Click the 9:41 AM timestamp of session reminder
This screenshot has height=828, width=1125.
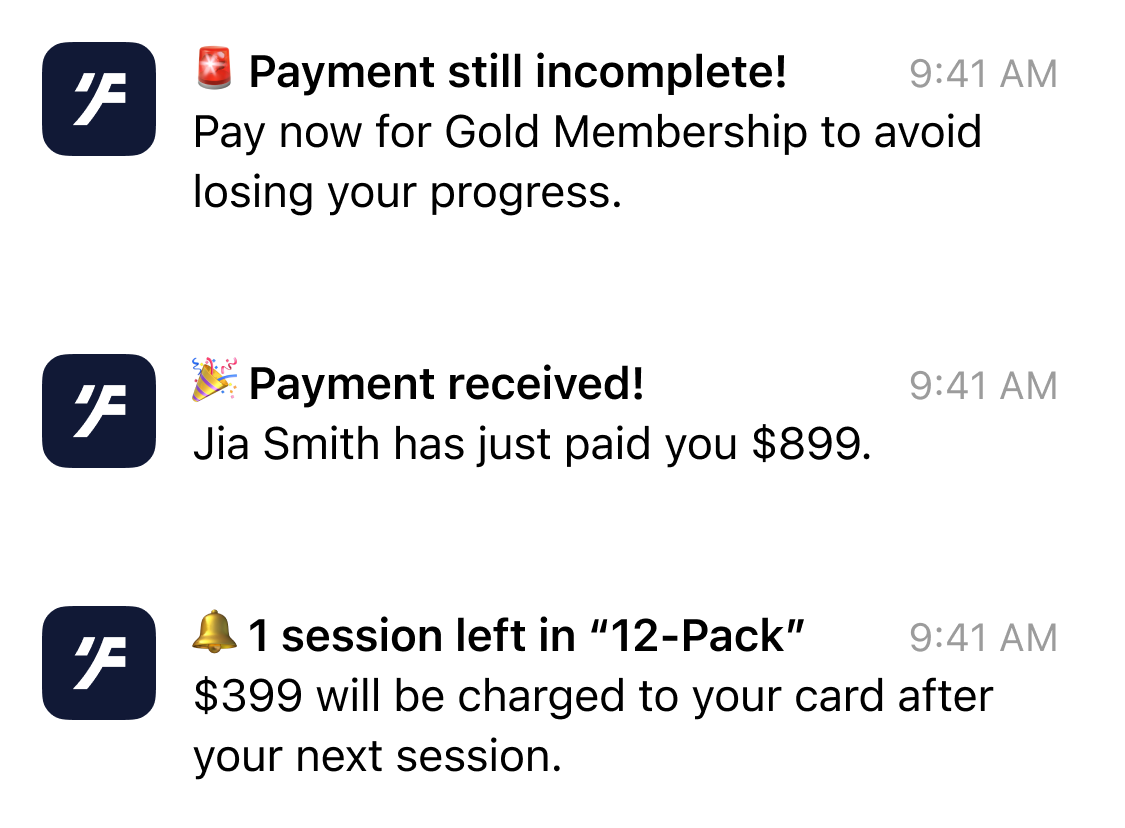983,637
